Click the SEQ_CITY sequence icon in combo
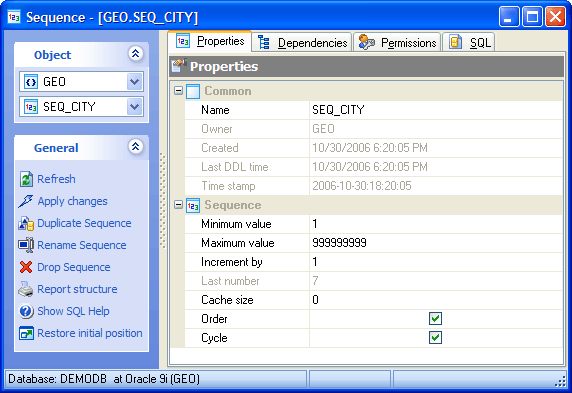 click(x=31, y=107)
